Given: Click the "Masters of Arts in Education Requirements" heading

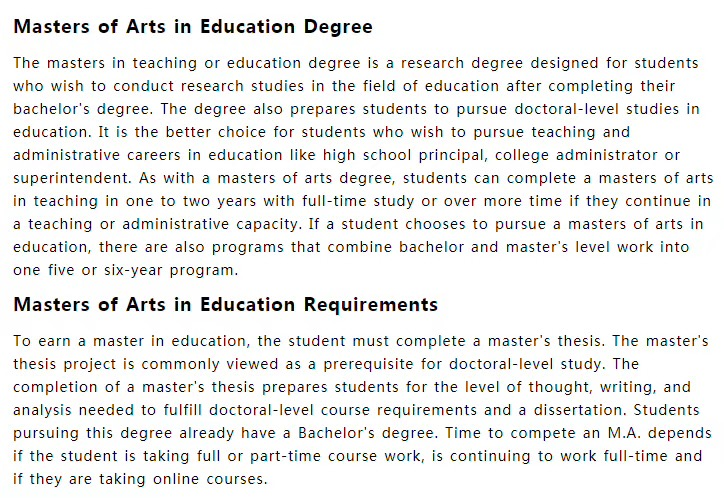Looking at the screenshot, I should (226, 304).
